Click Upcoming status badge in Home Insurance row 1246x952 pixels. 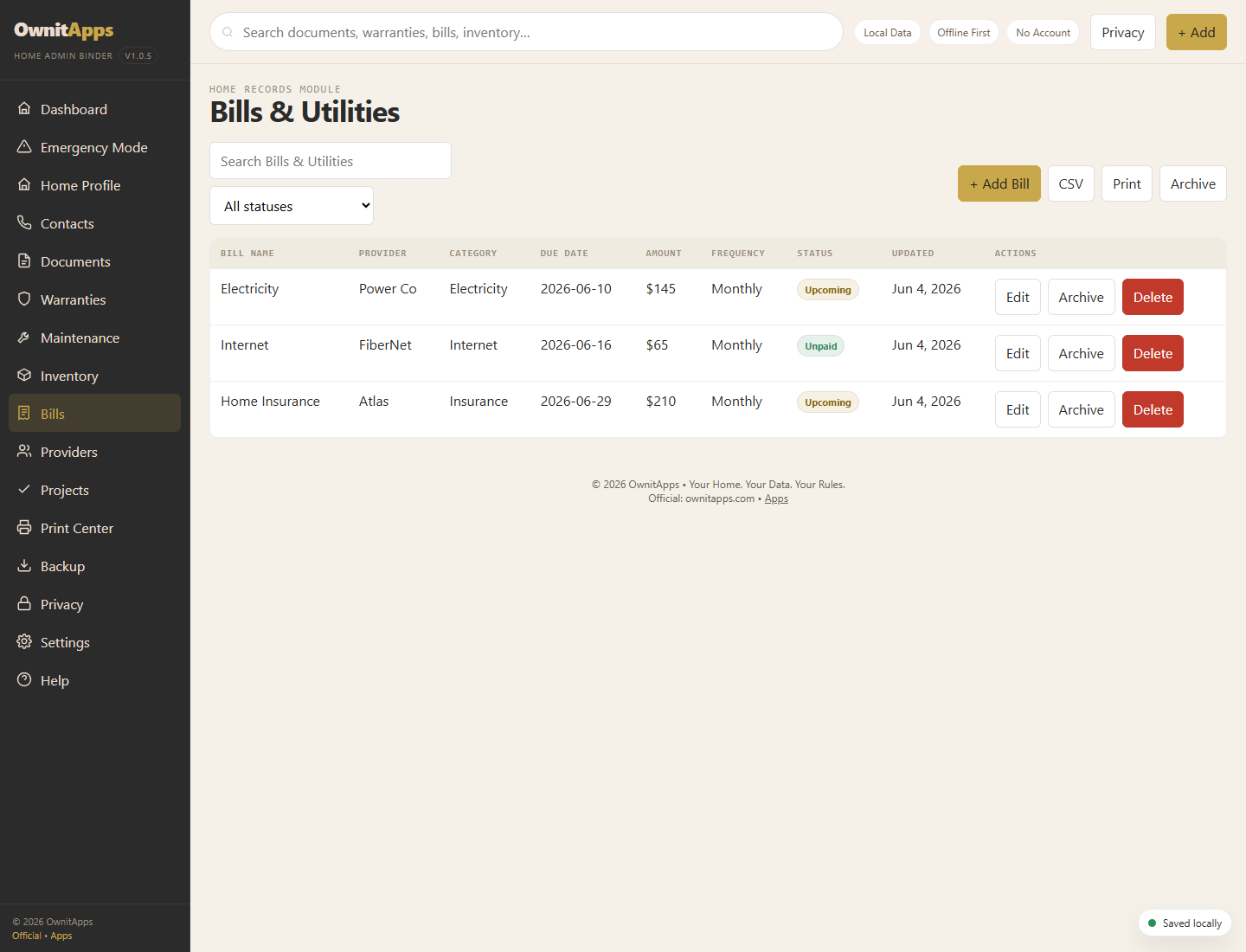click(827, 402)
